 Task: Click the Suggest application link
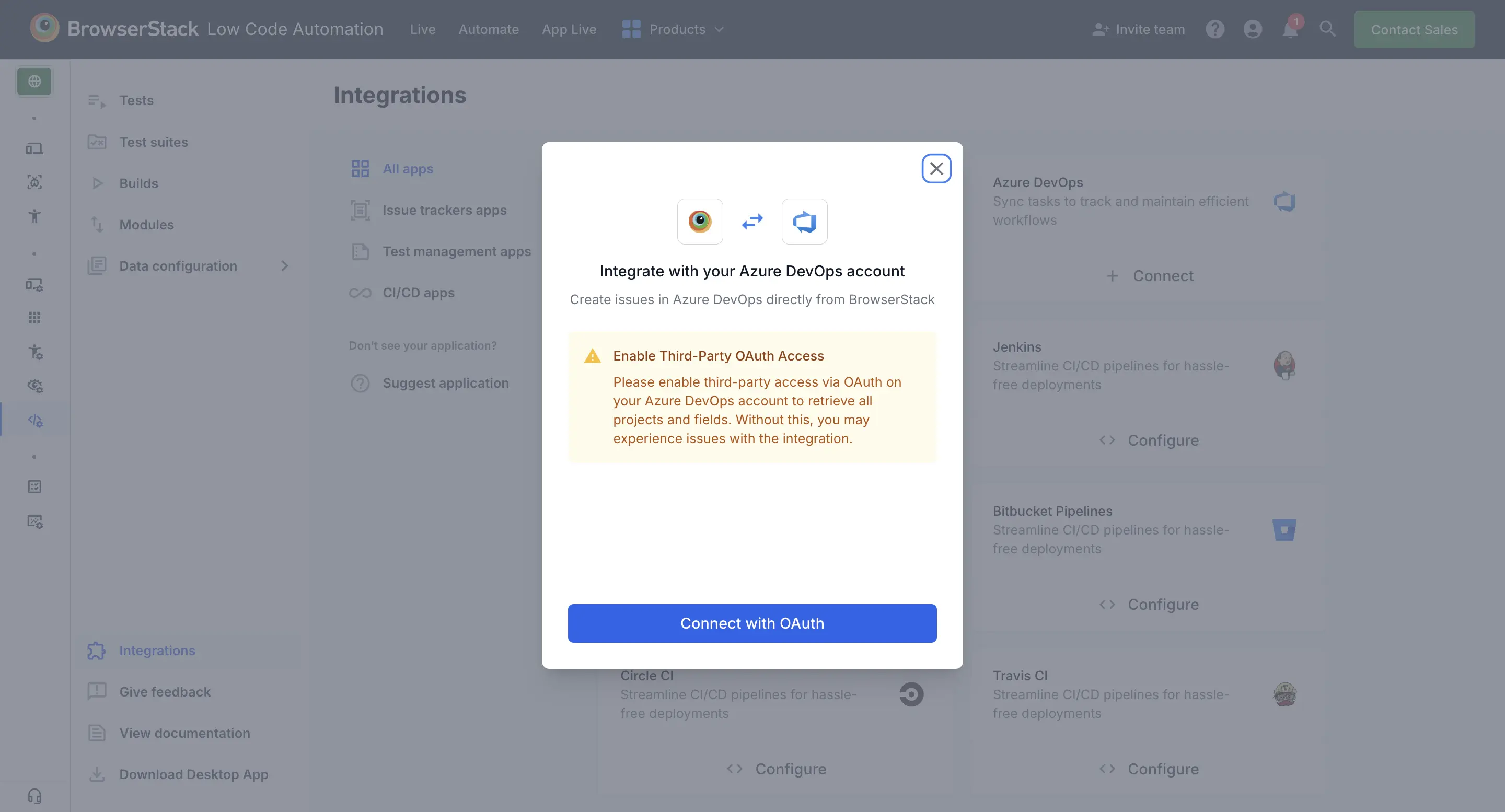click(445, 383)
